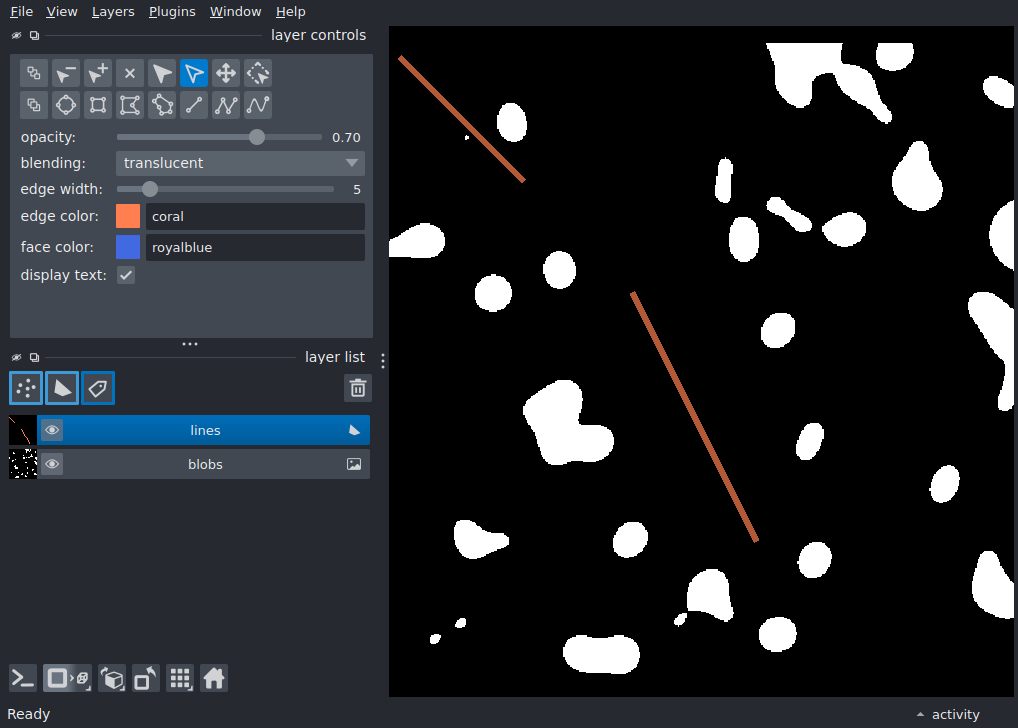Delete selected shapes with X button
The width and height of the screenshot is (1018, 728).
click(x=130, y=73)
